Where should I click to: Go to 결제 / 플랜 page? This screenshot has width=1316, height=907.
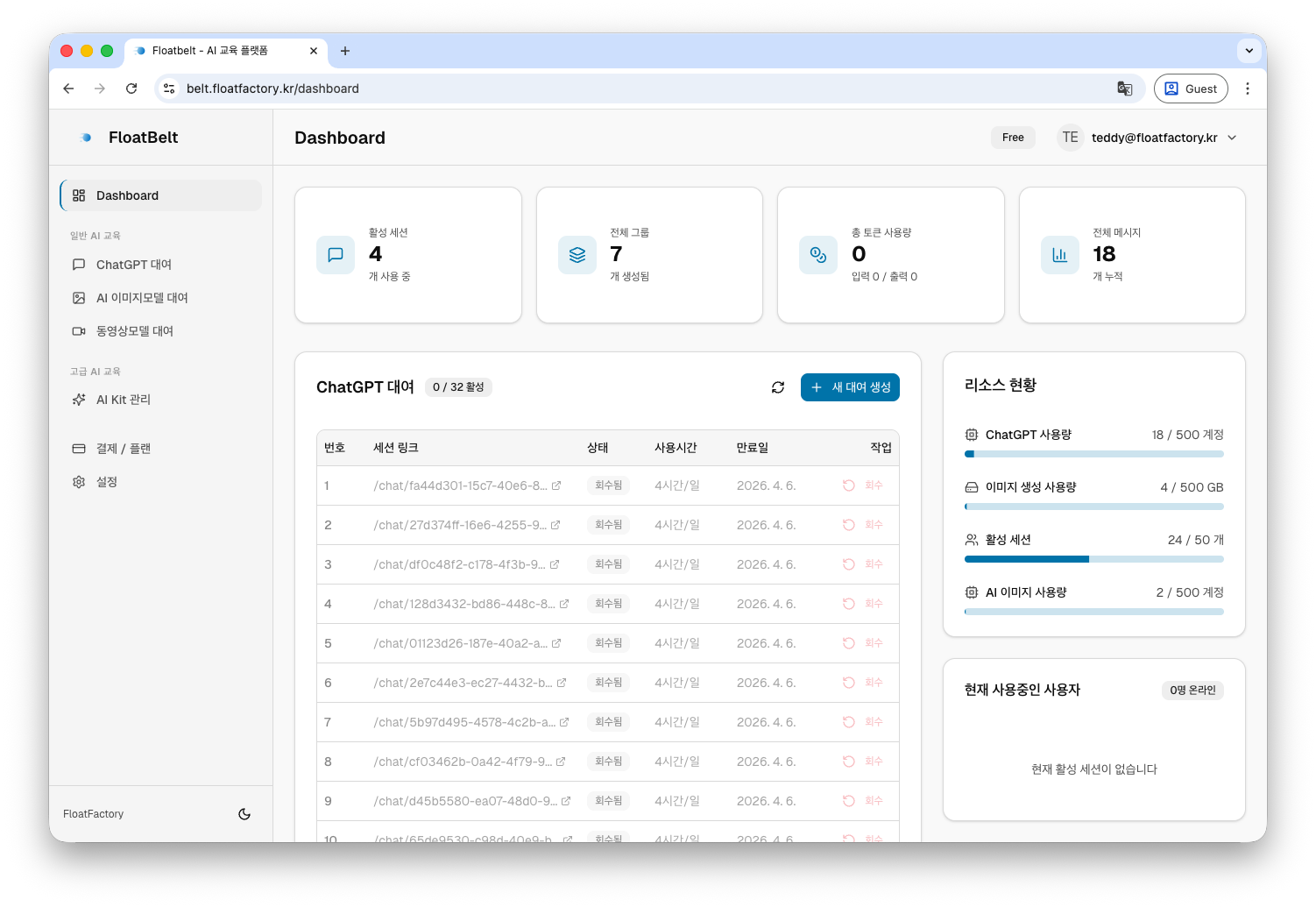tap(124, 449)
